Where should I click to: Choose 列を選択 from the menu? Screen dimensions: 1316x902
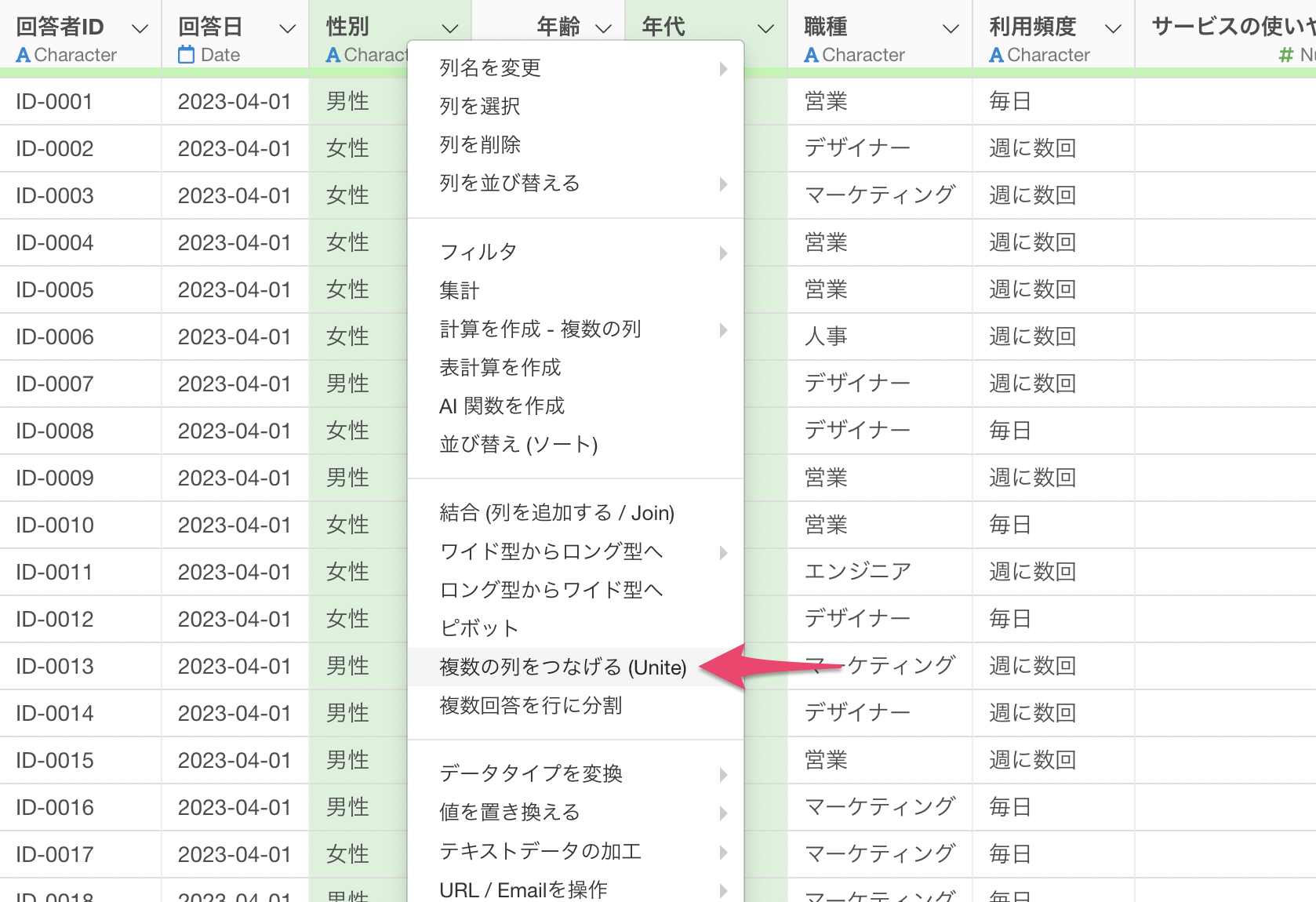tap(576, 107)
